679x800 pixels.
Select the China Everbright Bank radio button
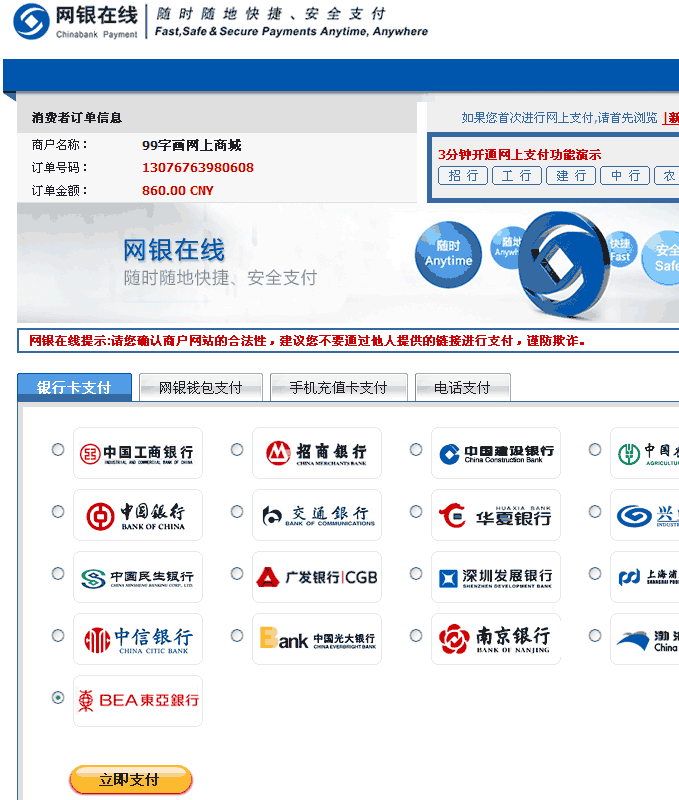click(x=237, y=636)
